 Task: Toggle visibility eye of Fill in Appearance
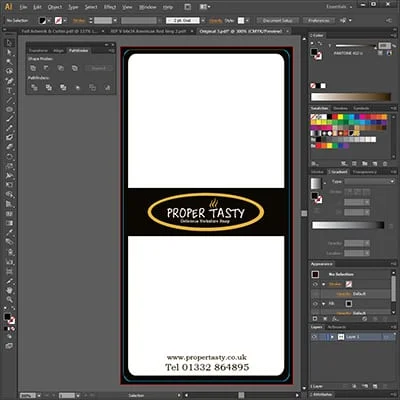pyautogui.click(x=315, y=304)
